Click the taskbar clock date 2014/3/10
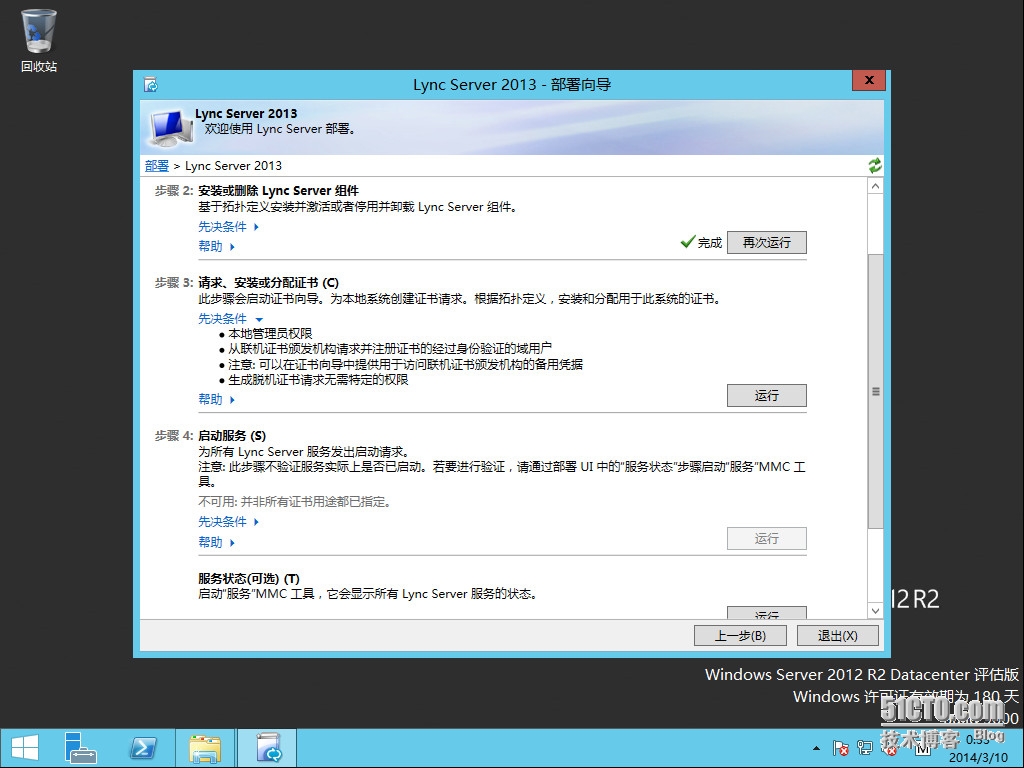This screenshot has height=768, width=1024. [x=978, y=758]
